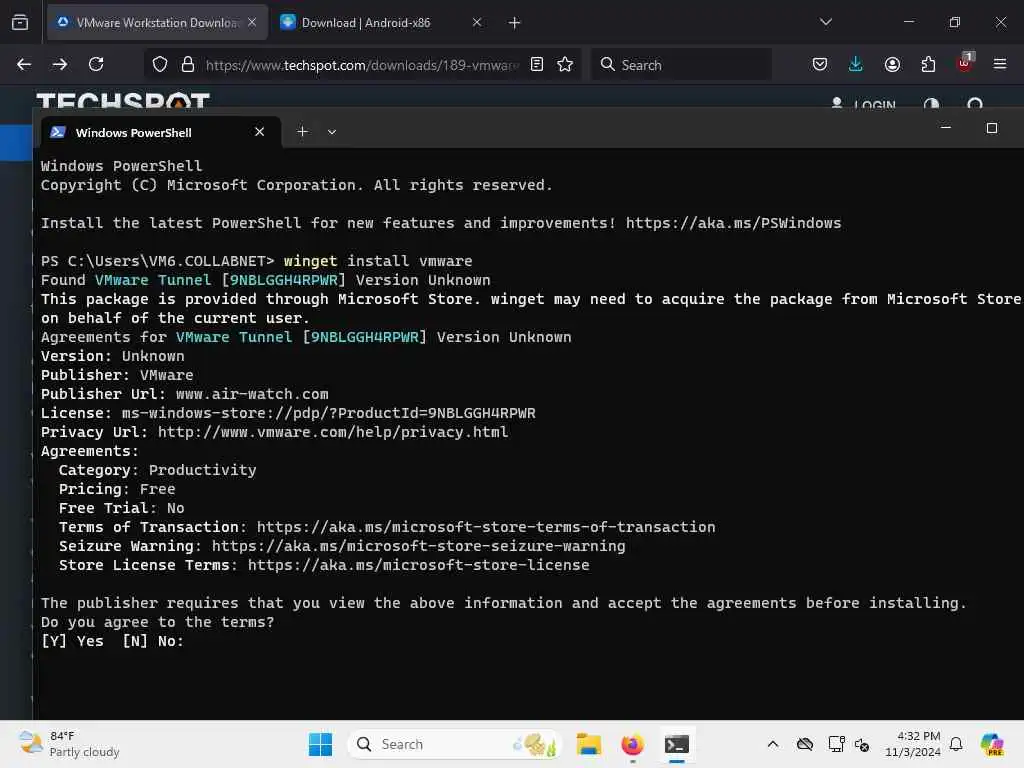Screen dimensions: 1024x768
Task: Reload the TechSpot page
Action: coord(96,64)
